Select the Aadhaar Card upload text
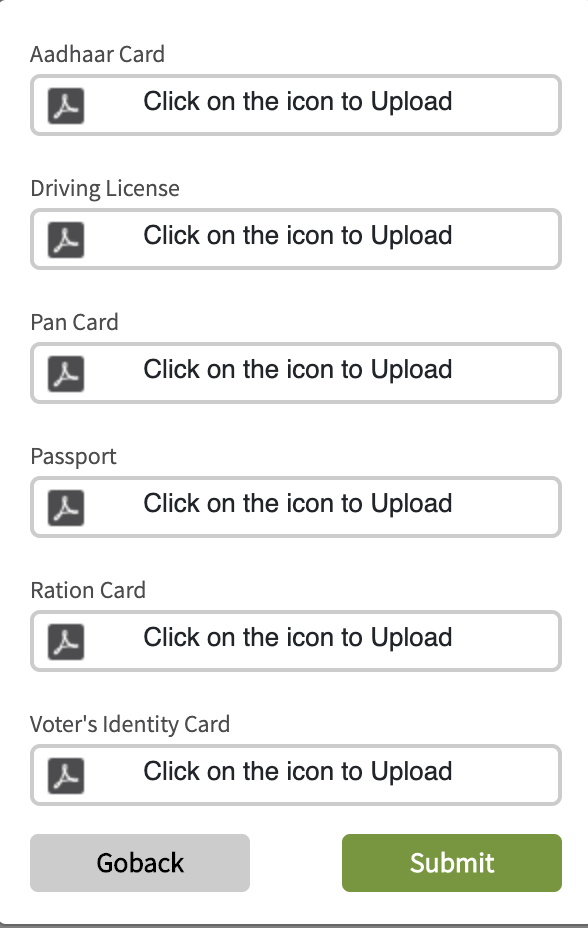588x928 pixels. [298, 101]
